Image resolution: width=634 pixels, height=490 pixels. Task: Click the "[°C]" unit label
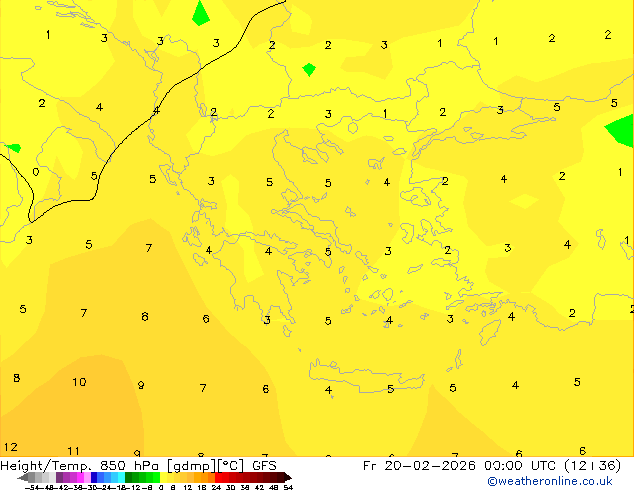[x=230, y=466]
